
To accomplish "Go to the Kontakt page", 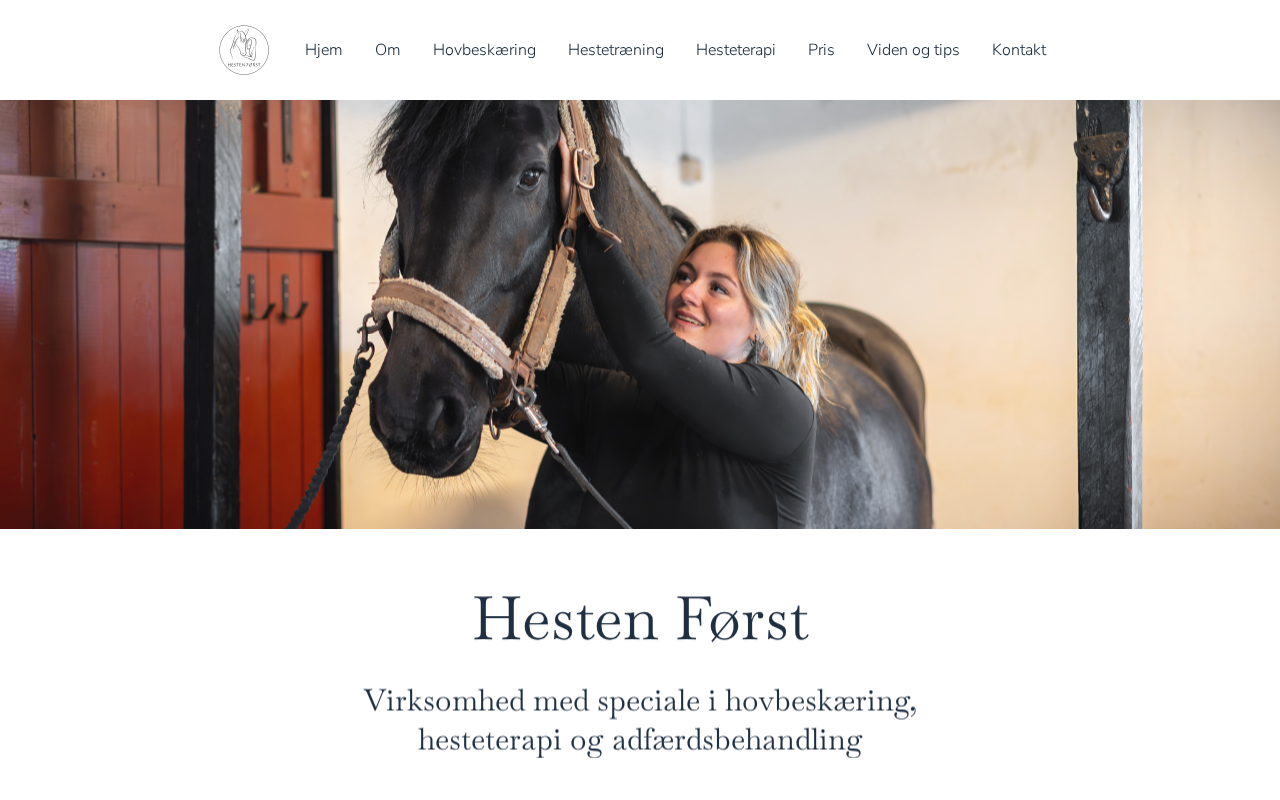I will (x=1019, y=50).
